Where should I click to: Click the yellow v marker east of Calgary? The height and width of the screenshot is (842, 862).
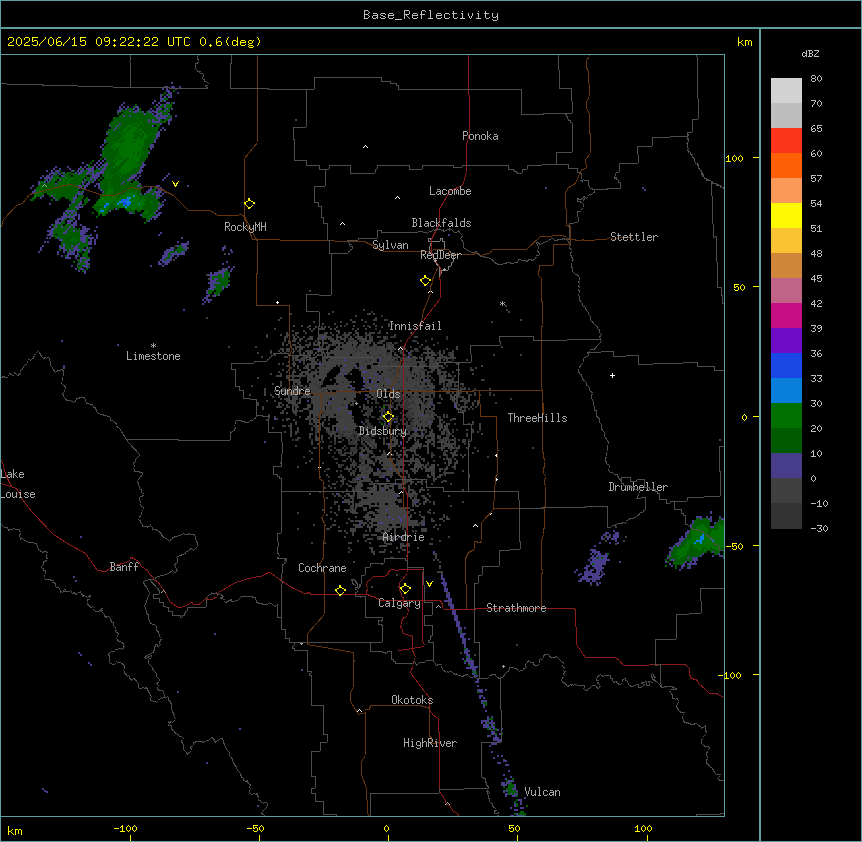pyautogui.click(x=429, y=584)
